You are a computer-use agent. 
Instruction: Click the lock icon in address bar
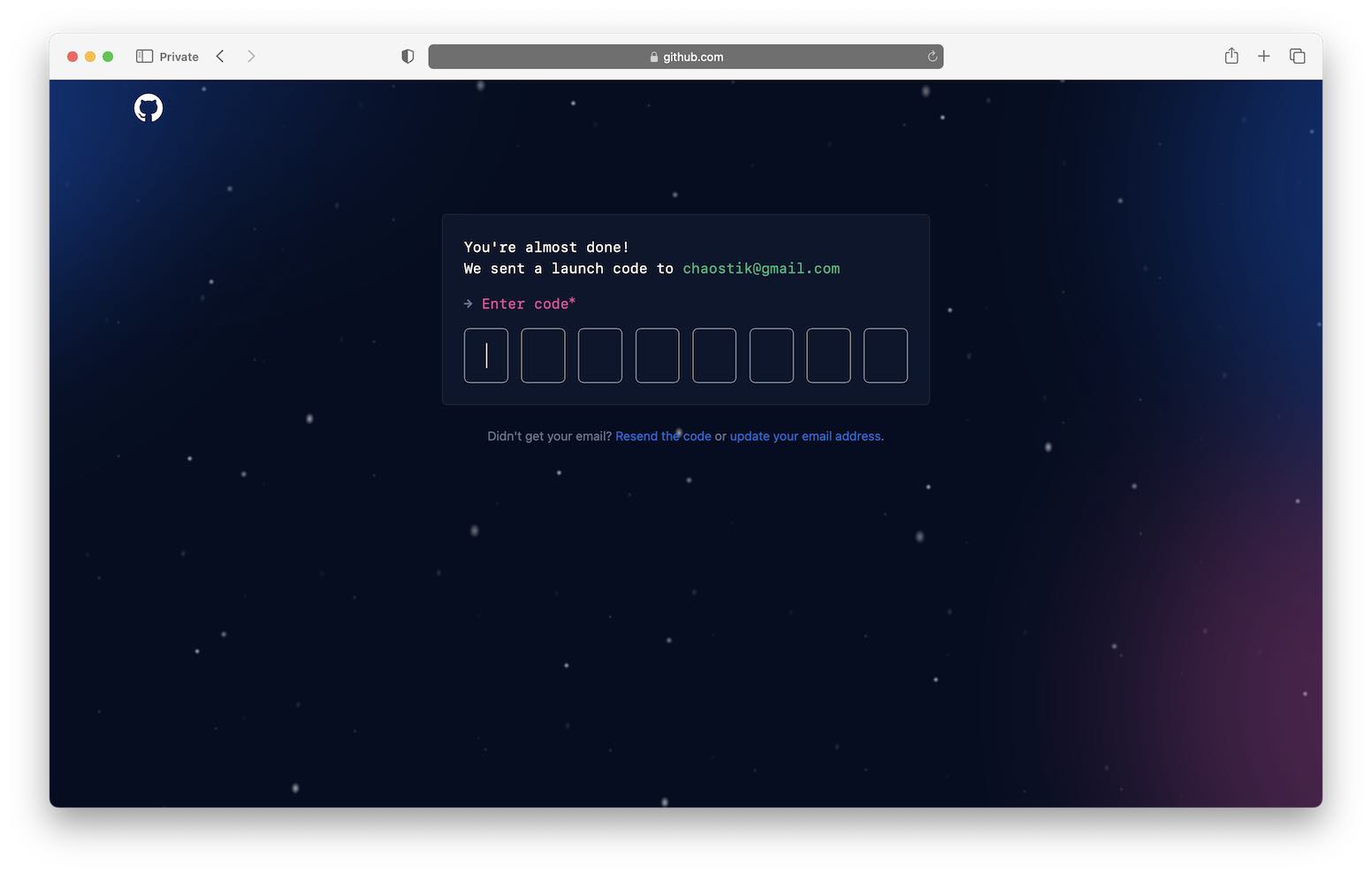(654, 57)
